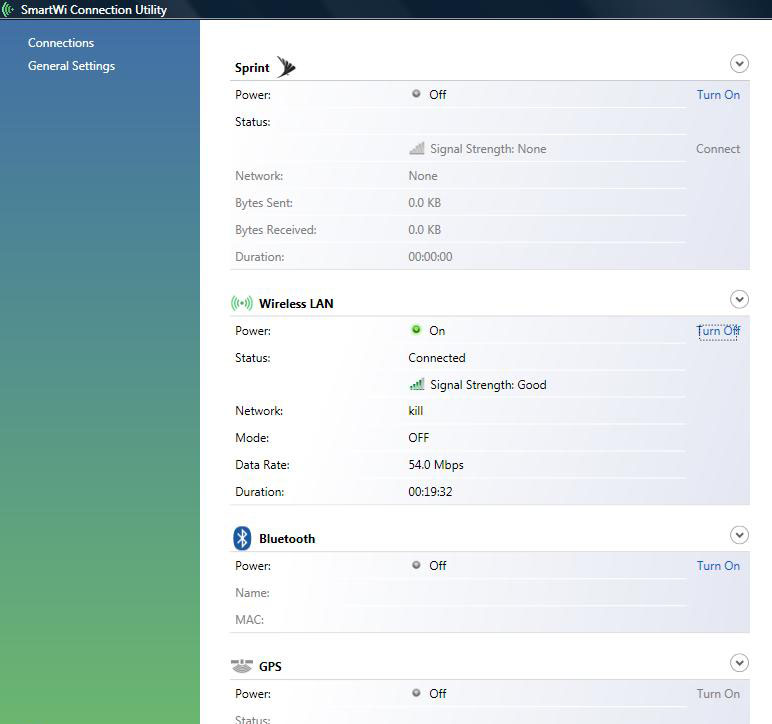Image resolution: width=772 pixels, height=724 pixels.
Task: Click the Wireless LAN radio-wave icon
Action: (242, 303)
